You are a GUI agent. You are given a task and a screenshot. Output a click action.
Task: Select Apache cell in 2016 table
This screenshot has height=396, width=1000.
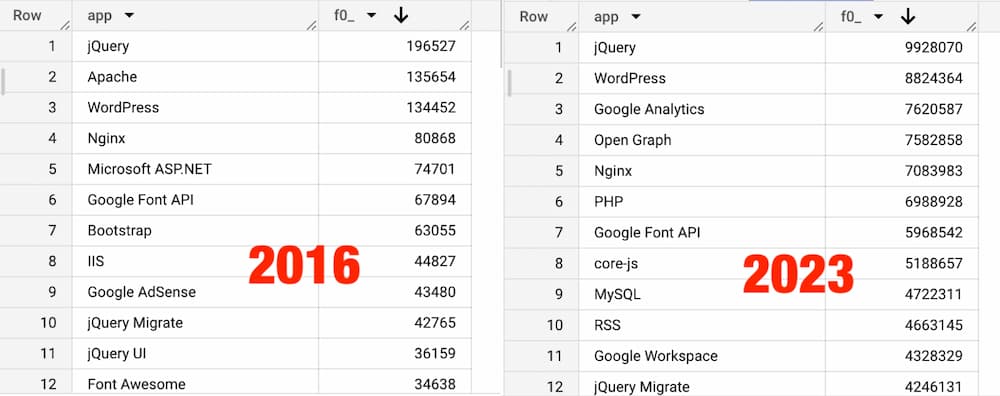pos(195,77)
